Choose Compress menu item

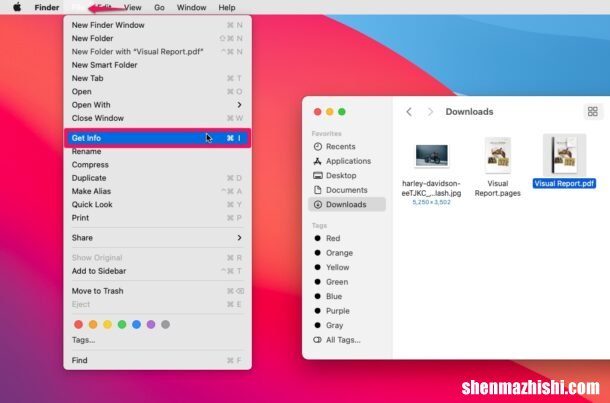coord(157,165)
